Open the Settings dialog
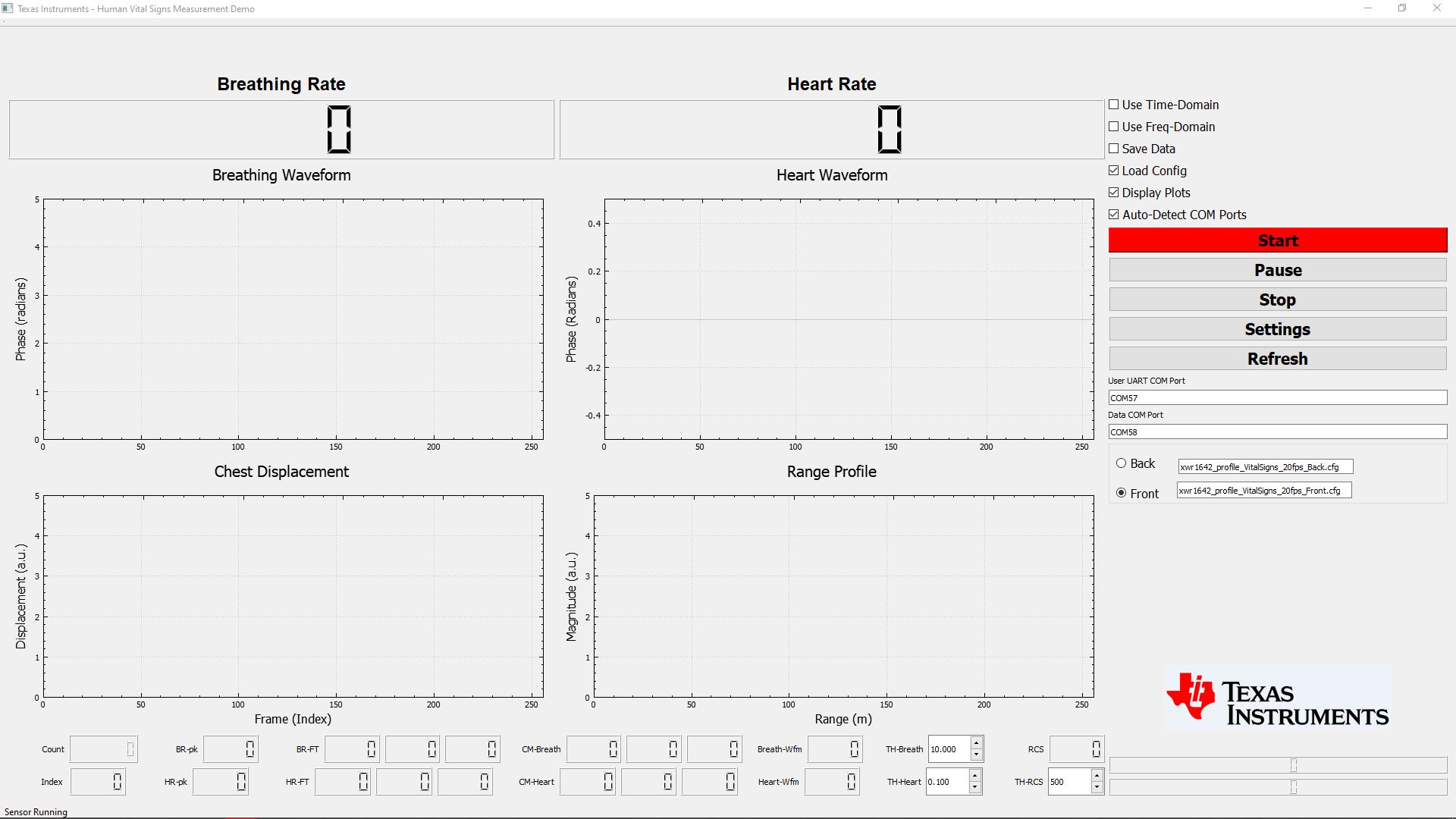Screen dimensions: 1456x819 point(1277,328)
